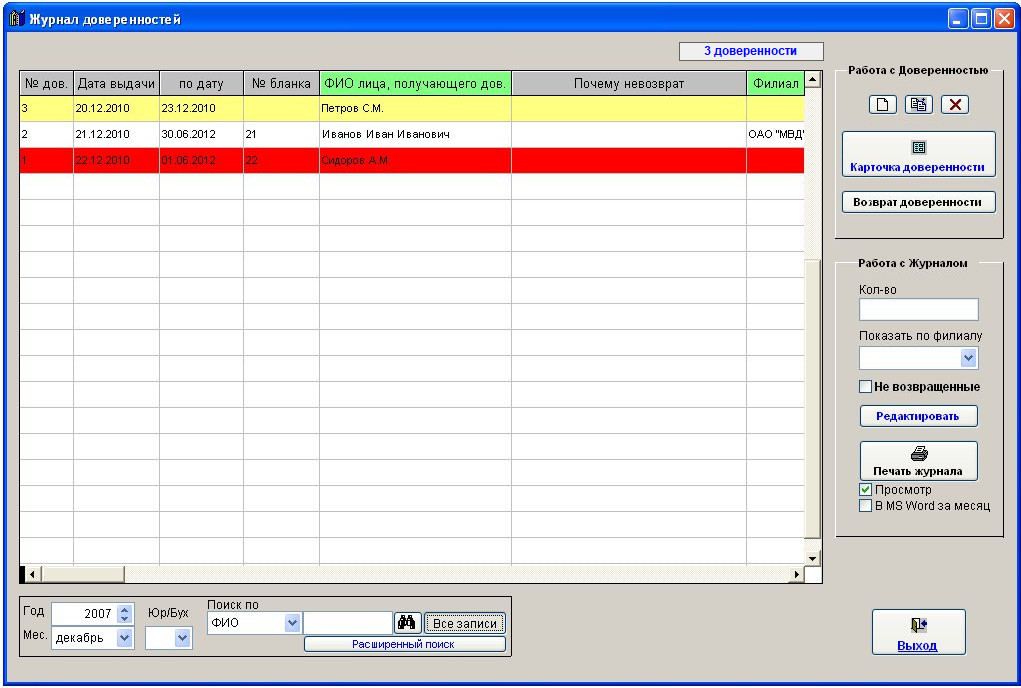
Task: Toggle Не возвращенные checkbox
Action: coord(865,387)
